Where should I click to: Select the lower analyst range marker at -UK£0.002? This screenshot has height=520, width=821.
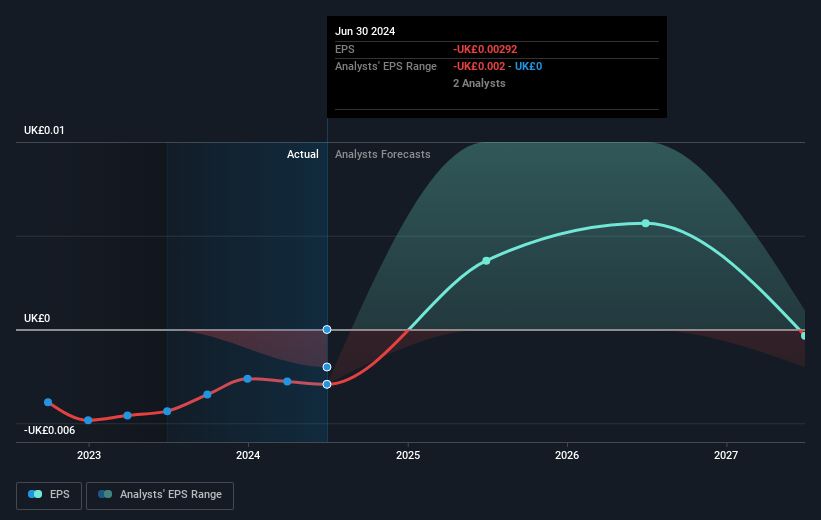pos(327,367)
